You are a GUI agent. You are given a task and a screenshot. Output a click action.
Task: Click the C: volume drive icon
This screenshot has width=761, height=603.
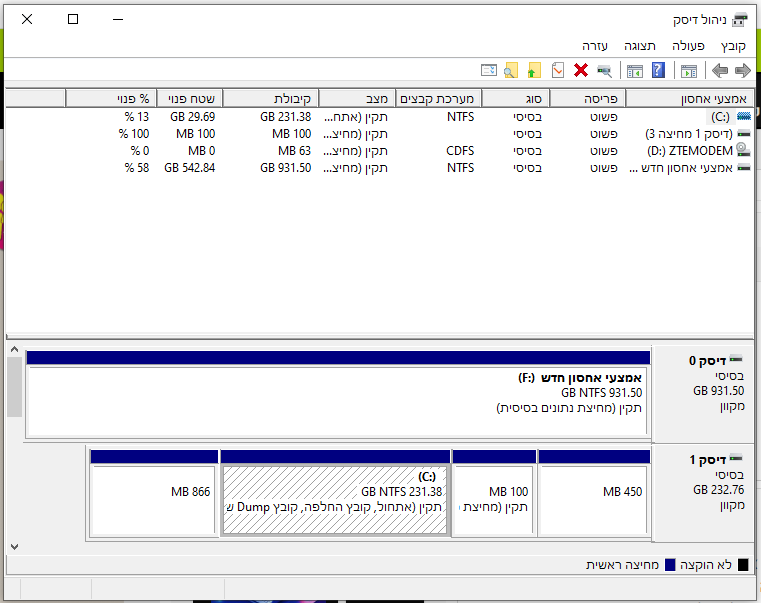(x=744, y=117)
